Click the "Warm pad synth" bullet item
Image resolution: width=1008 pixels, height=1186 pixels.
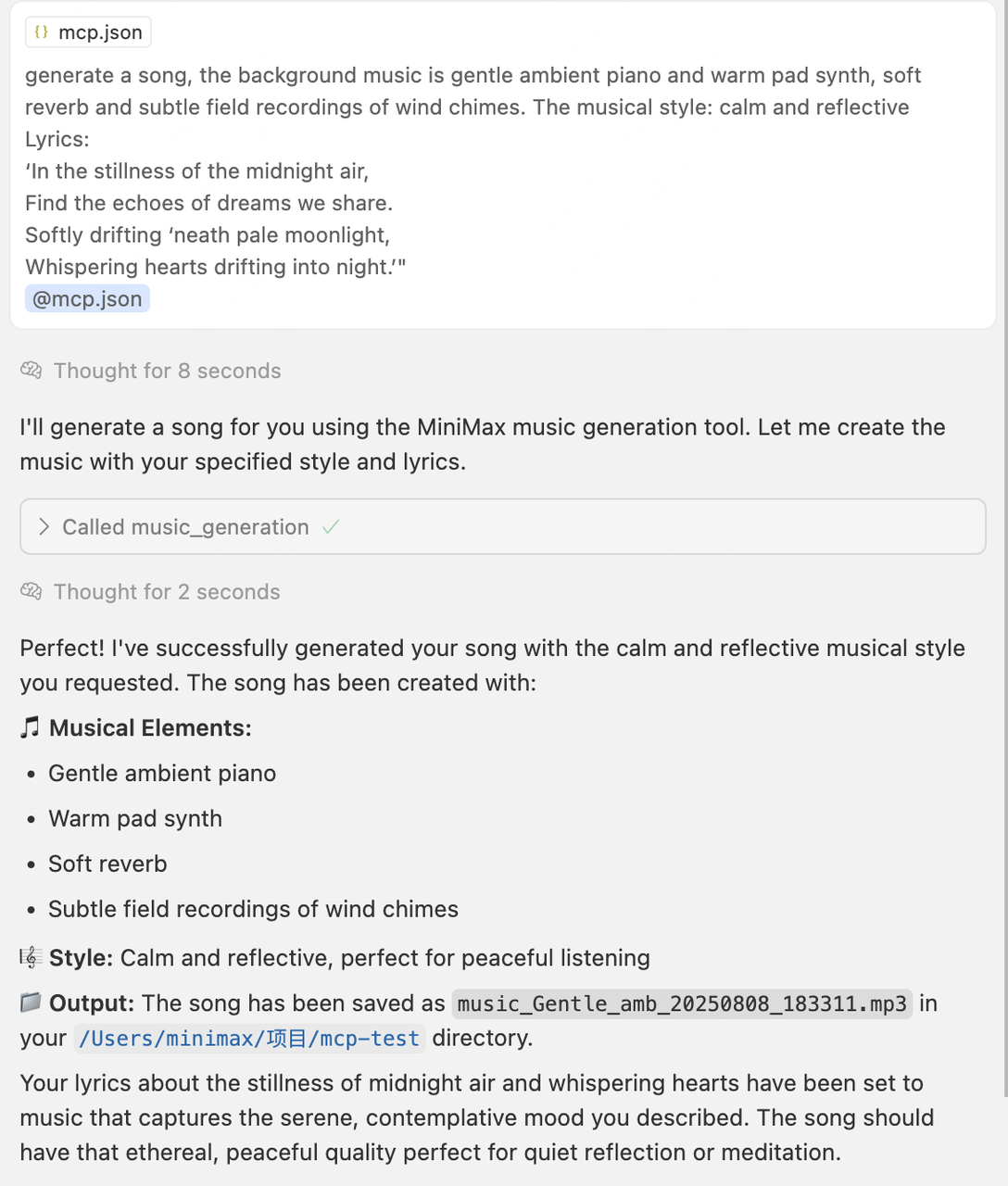pyautogui.click(x=135, y=819)
